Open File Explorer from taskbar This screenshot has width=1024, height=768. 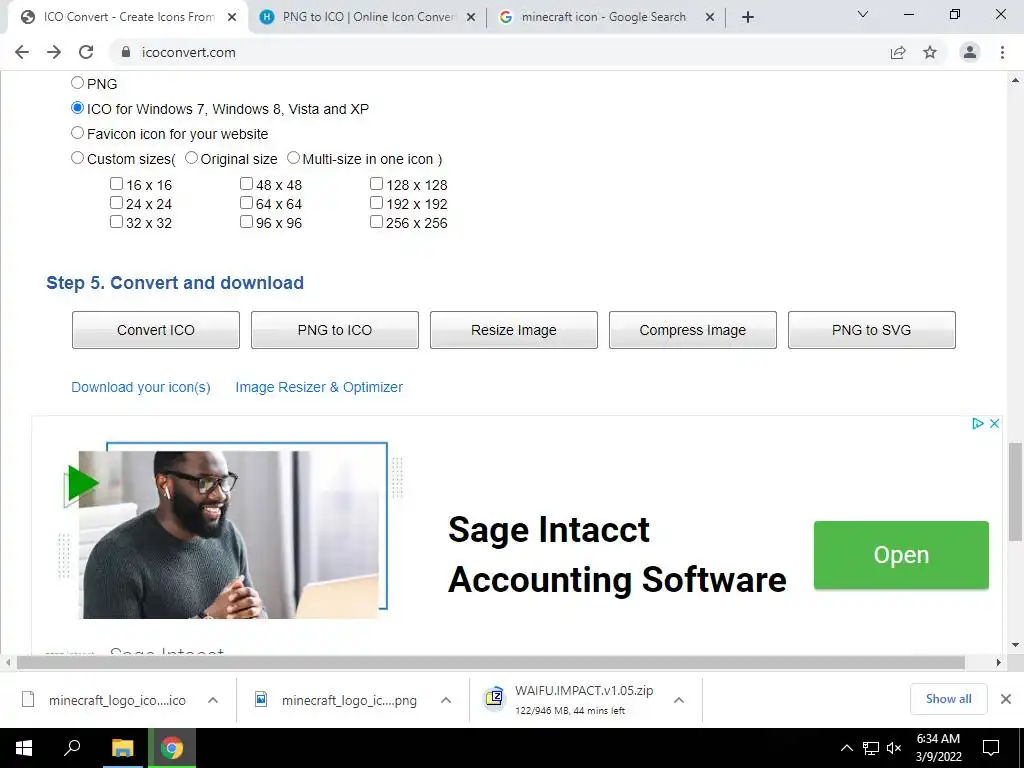pyautogui.click(x=122, y=748)
